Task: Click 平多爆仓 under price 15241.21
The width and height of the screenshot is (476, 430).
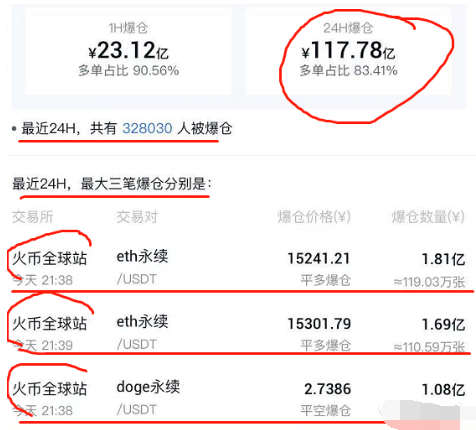Action: tap(326, 280)
